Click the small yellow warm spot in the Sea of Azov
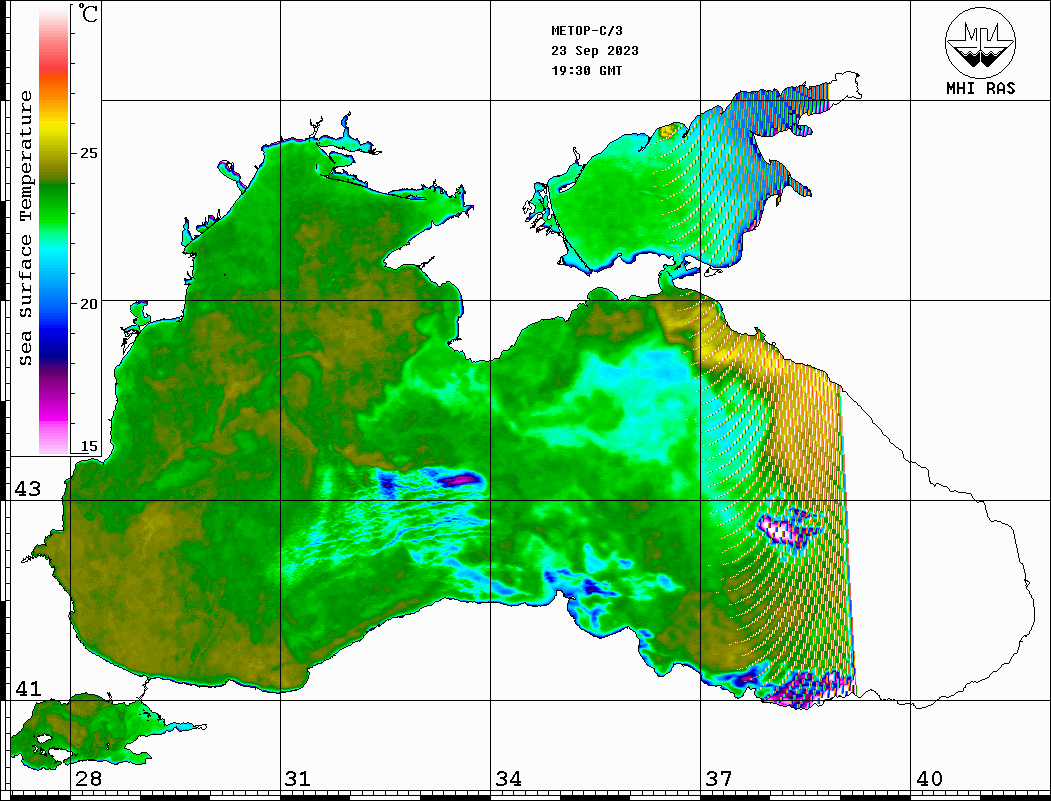 tap(667, 131)
